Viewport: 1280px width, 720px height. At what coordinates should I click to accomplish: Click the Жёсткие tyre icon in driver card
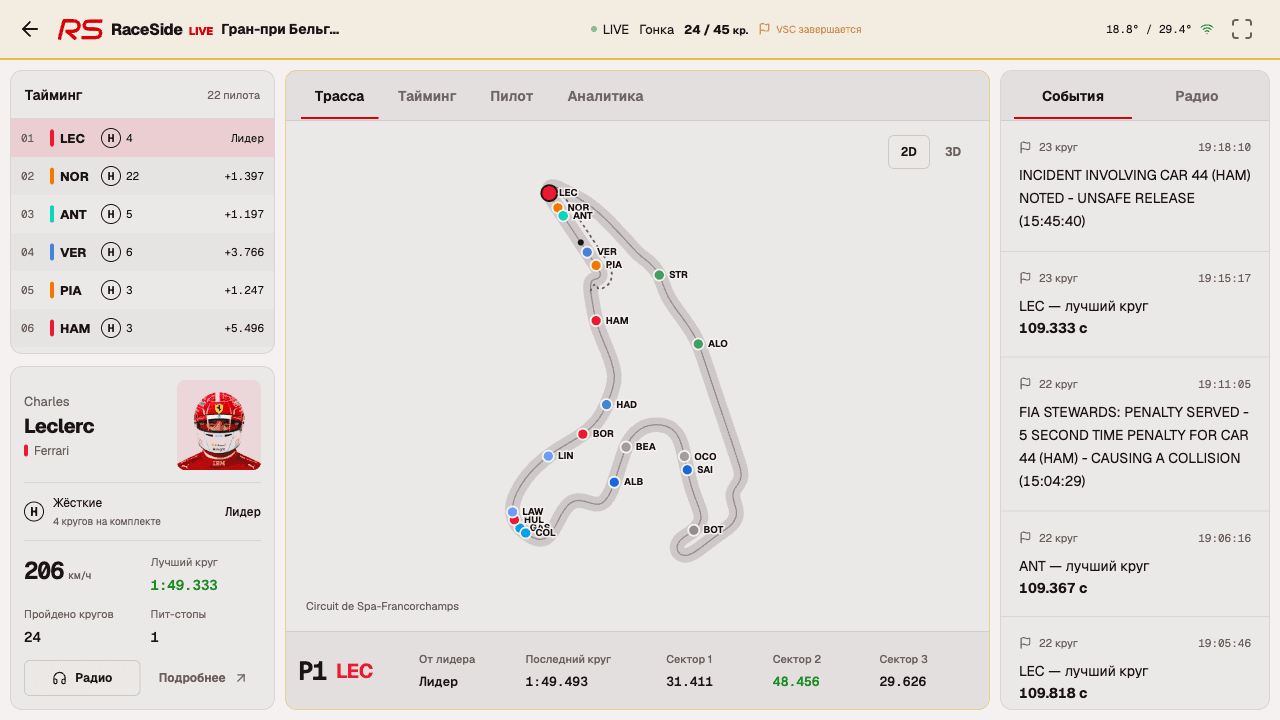tap(34, 512)
